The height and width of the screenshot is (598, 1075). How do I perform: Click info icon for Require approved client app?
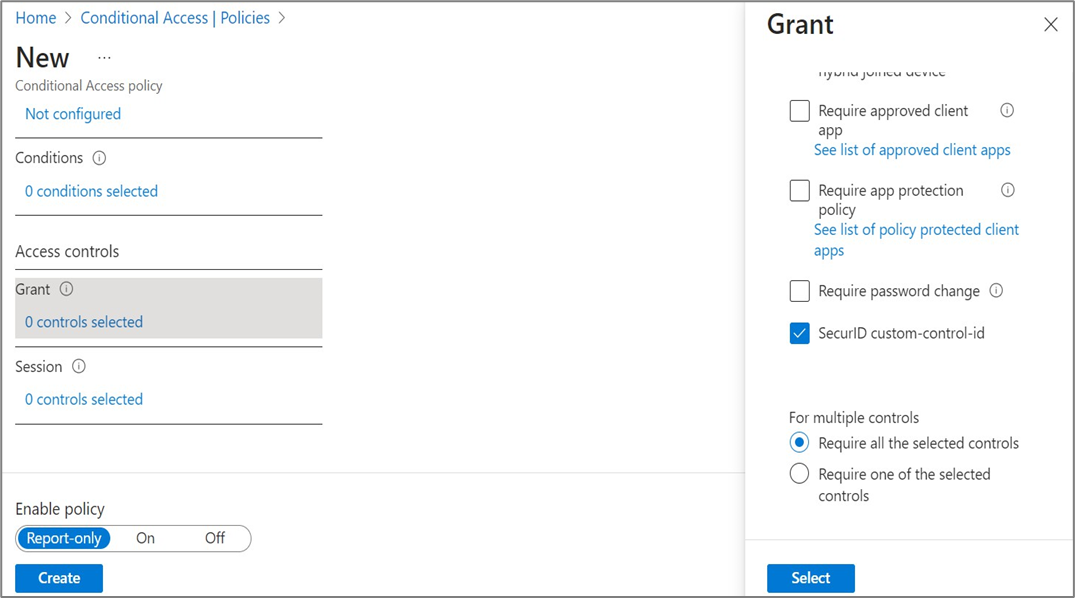1007,111
